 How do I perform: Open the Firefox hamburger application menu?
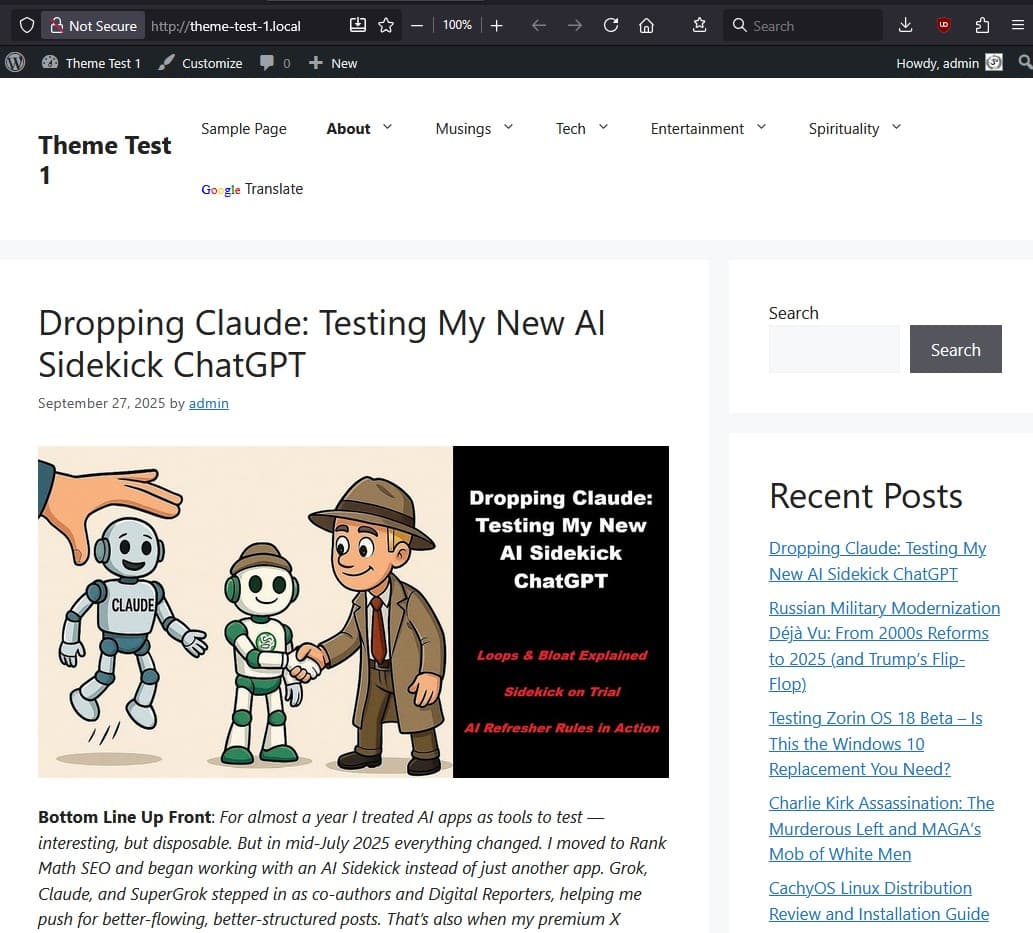1018,25
